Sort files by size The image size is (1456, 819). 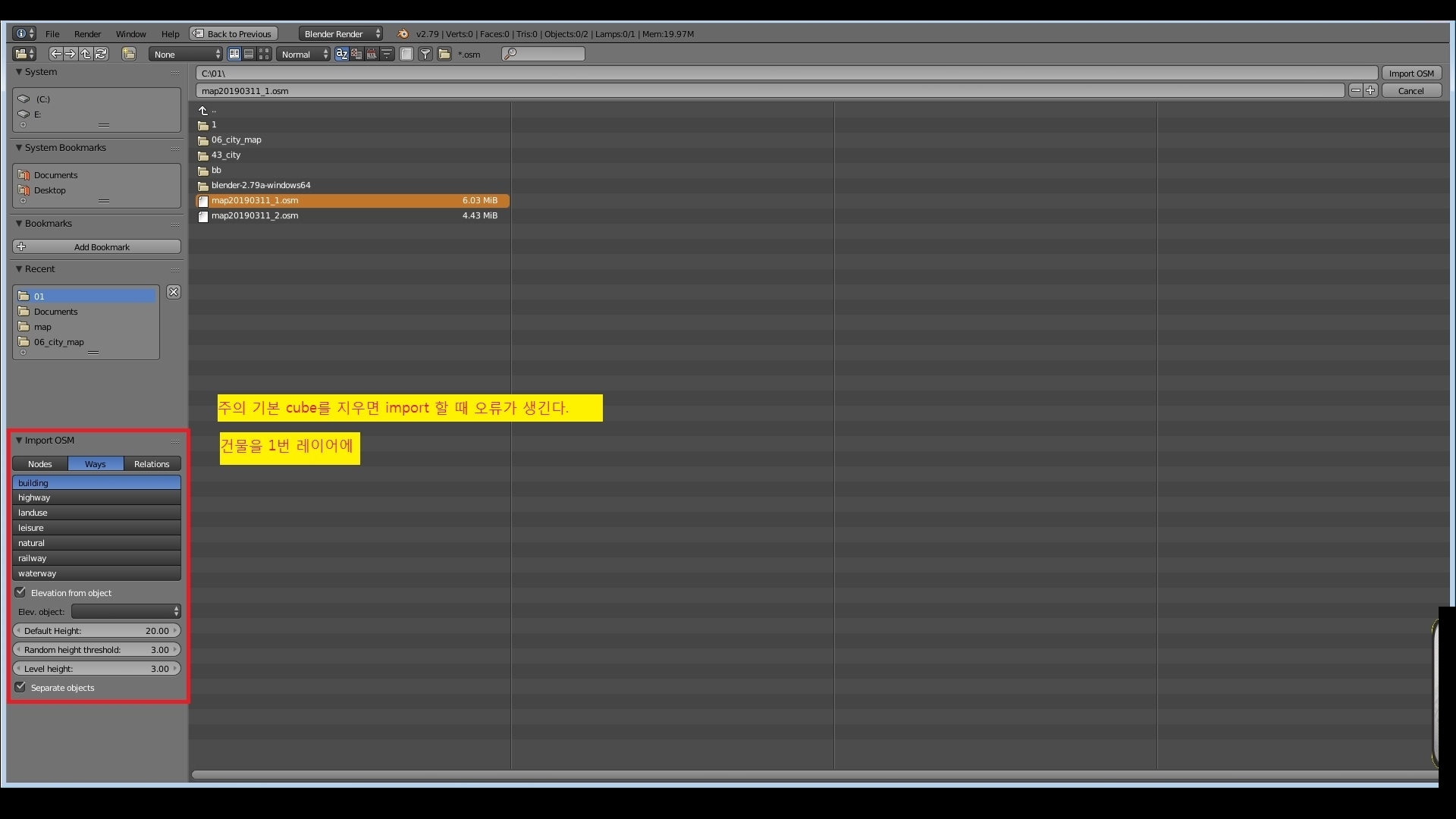(x=387, y=54)
